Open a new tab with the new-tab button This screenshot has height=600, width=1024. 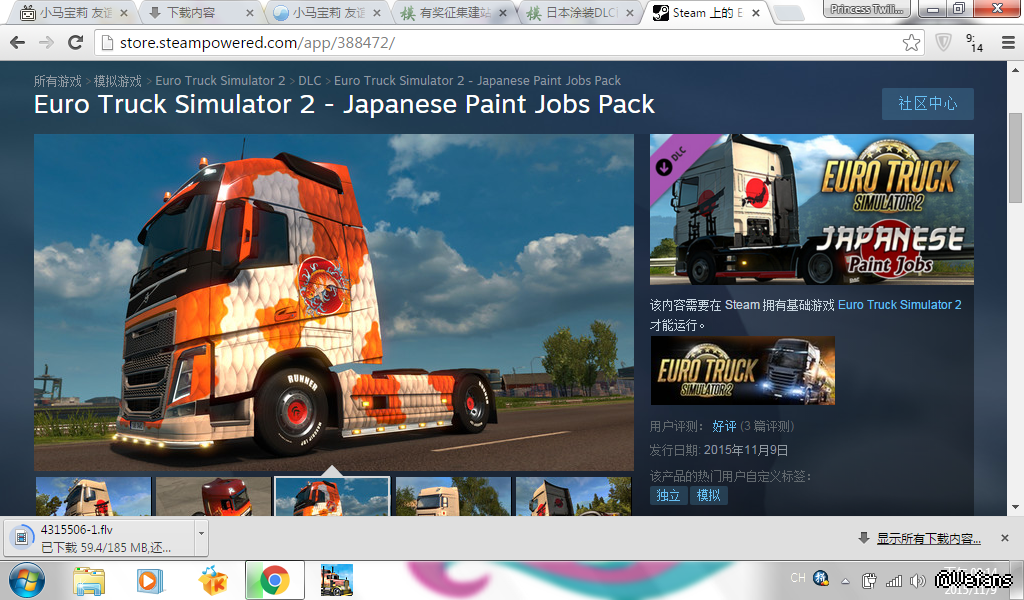point(789,13)
